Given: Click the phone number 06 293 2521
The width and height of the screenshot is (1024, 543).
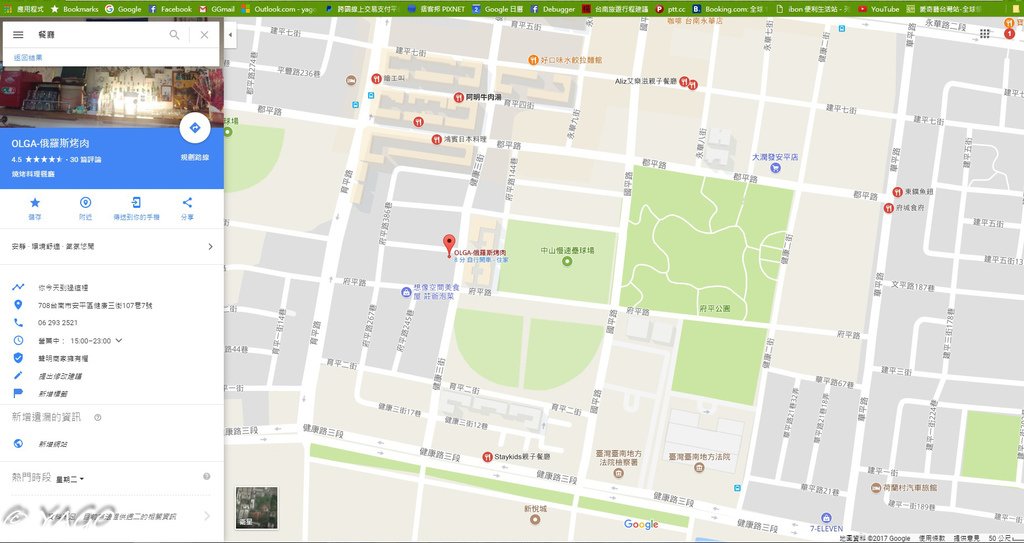Looking at the screenshot, I should click(x=57, y=323).
